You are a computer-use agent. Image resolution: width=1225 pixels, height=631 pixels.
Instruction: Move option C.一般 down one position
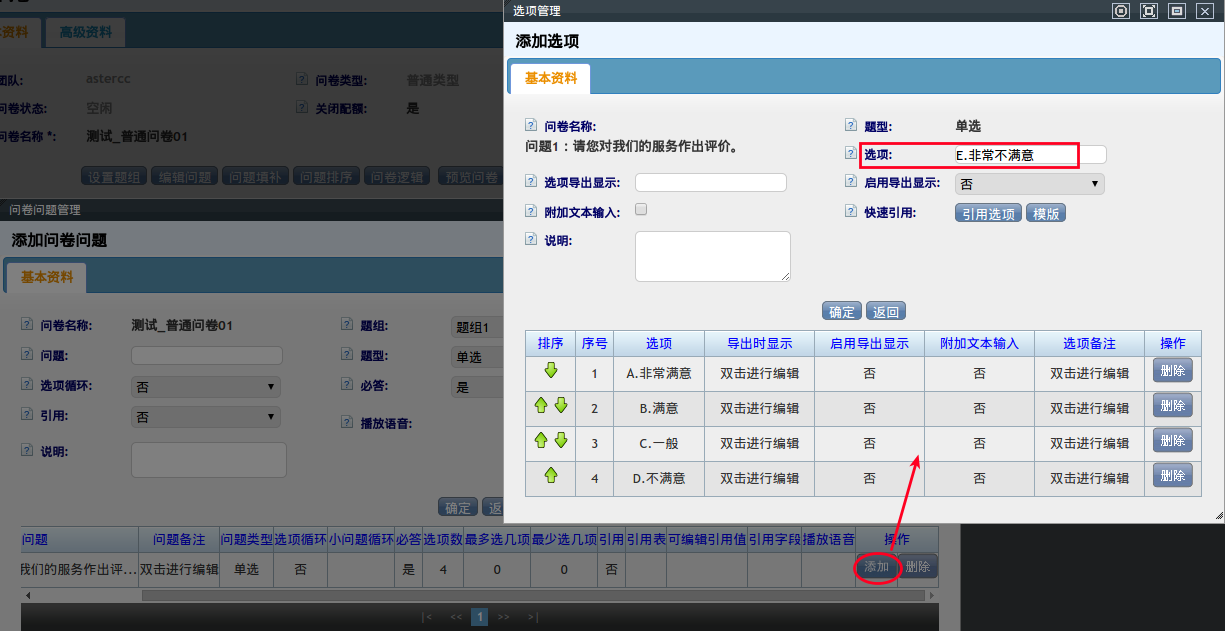point(560,441)
